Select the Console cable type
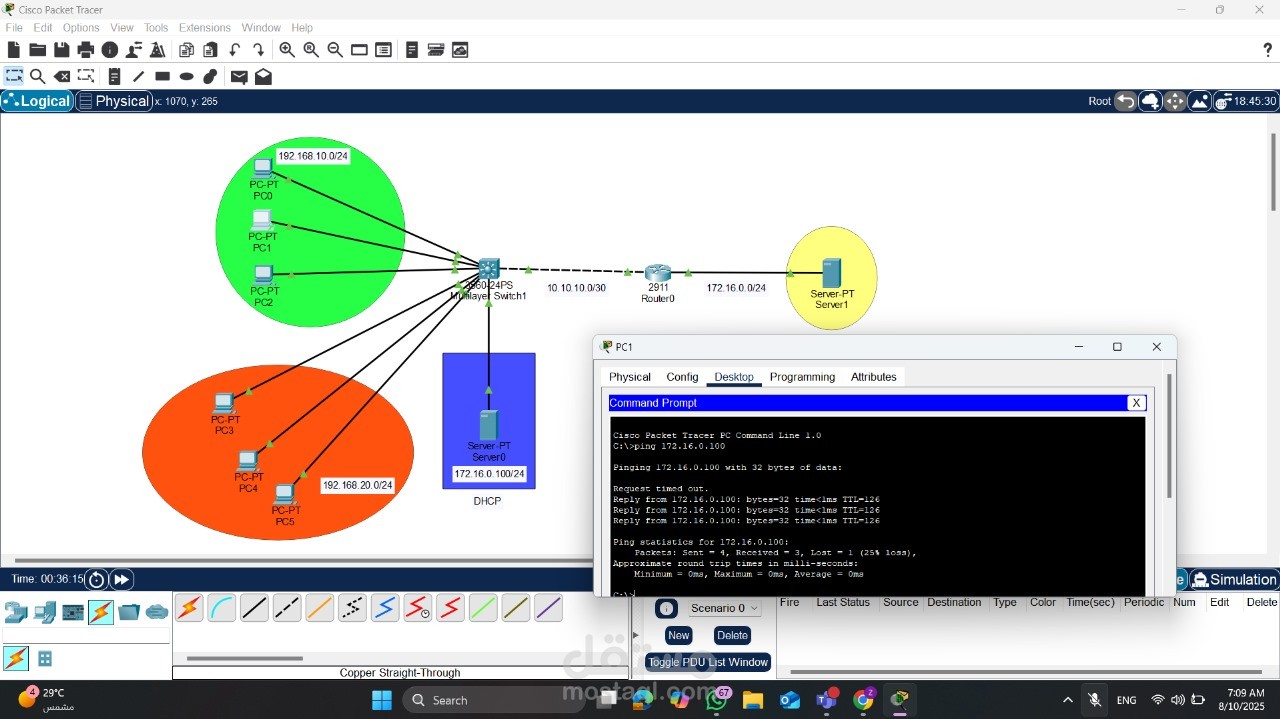The width and height of the screenshot is (1280, 719). click(x=221, y=607)
